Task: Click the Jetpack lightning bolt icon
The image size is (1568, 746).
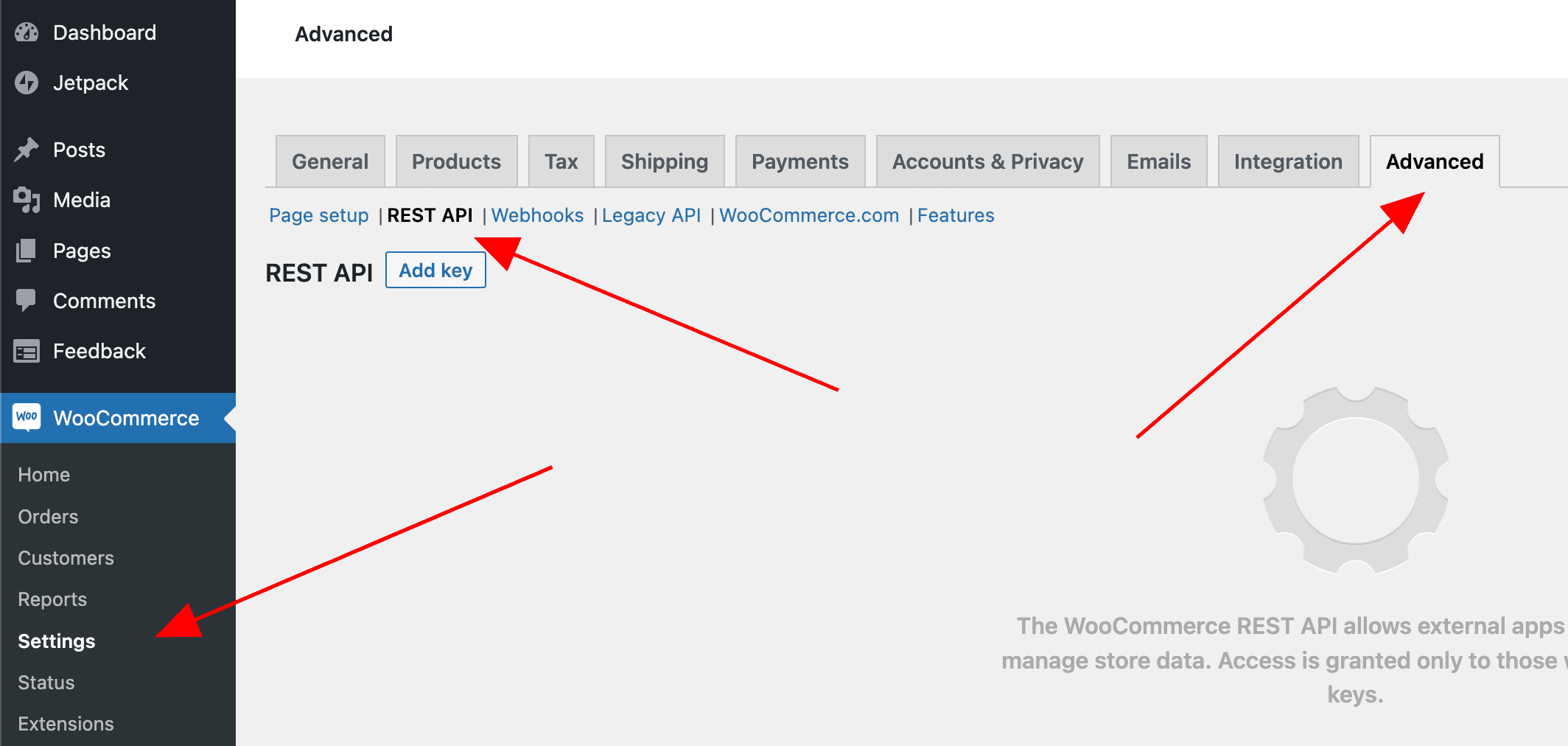Action: 27,83
